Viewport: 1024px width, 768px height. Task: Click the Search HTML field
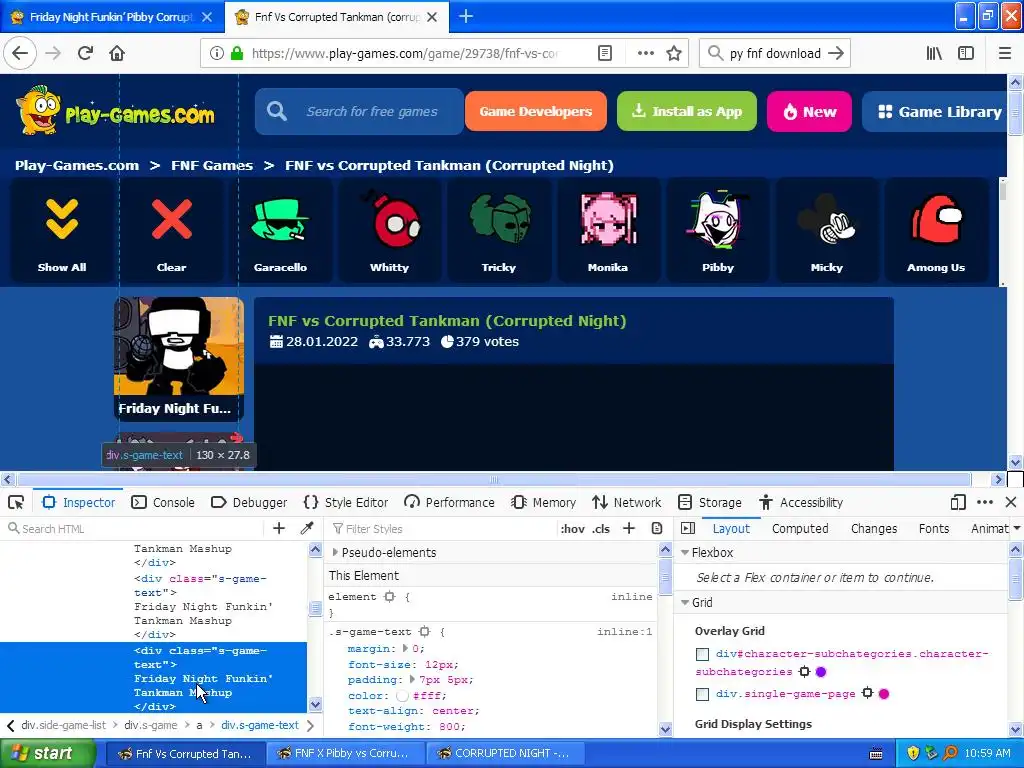134,528
